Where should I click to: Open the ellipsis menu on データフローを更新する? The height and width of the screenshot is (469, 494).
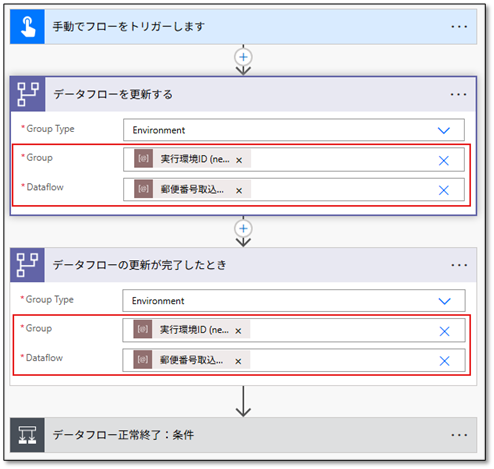point(458,95)
